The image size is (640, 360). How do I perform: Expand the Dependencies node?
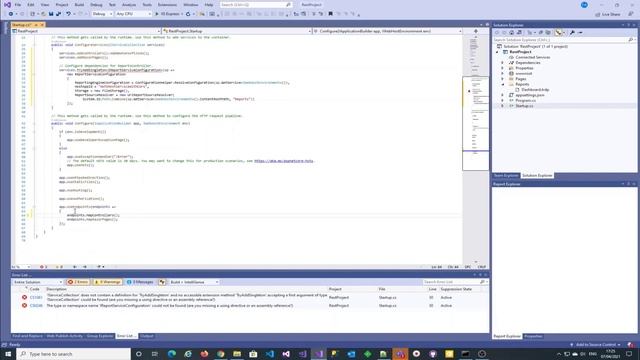[502, 63]
